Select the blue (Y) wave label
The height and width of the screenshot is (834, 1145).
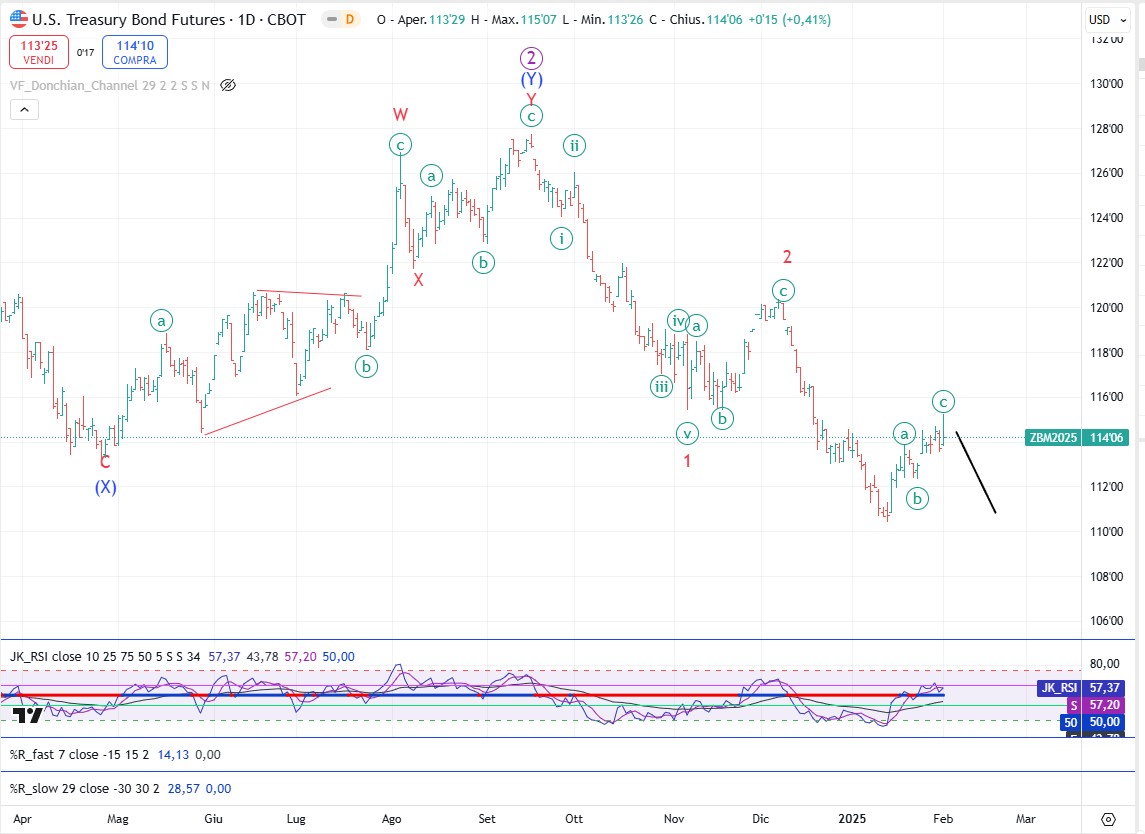pyautogui.click(x=532, y=79)
